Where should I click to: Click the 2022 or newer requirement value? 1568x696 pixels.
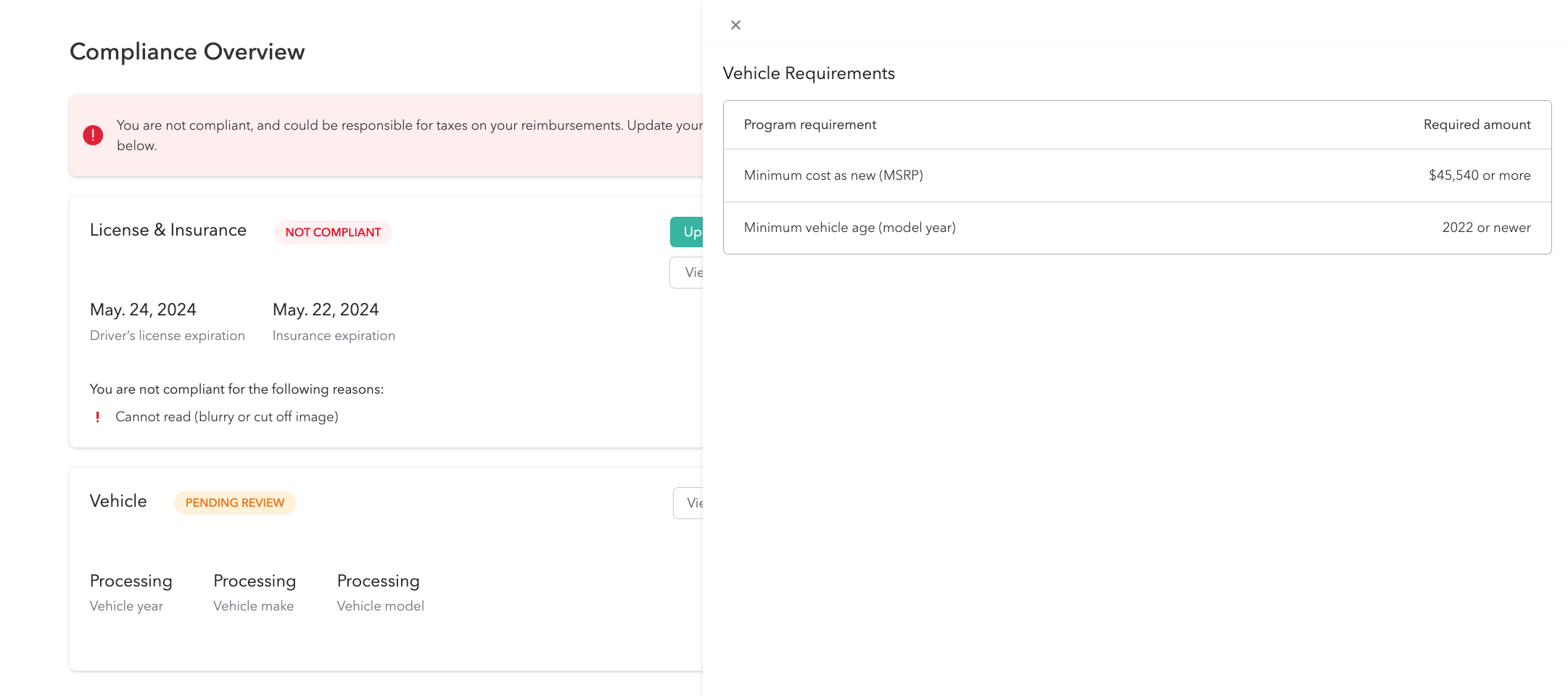[1486, 227]
